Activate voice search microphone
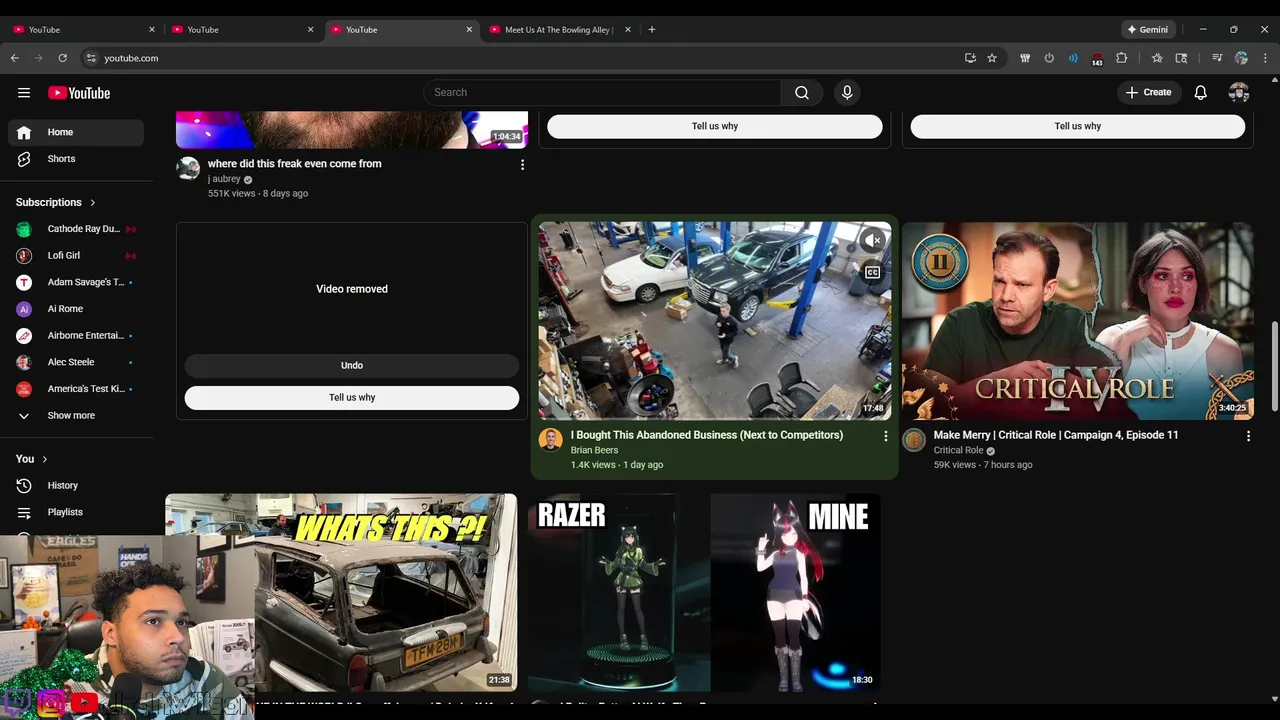This screenshot has height=720, width=1280. [847, 92]
